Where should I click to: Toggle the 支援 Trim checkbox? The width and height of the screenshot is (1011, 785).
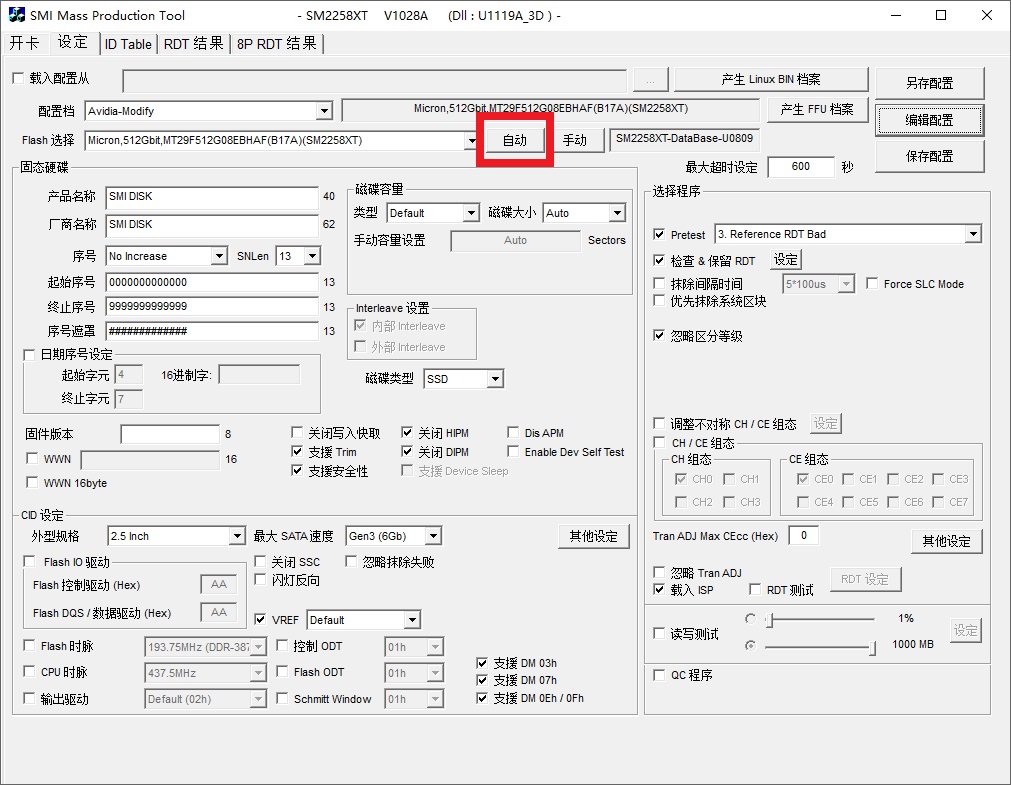point(298,452)
